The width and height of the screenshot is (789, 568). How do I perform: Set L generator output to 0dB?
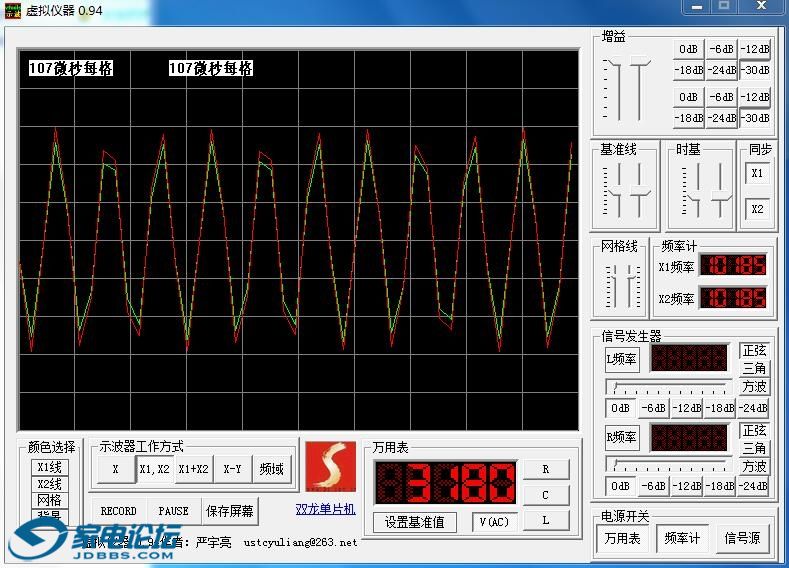[x=620, y=408]
